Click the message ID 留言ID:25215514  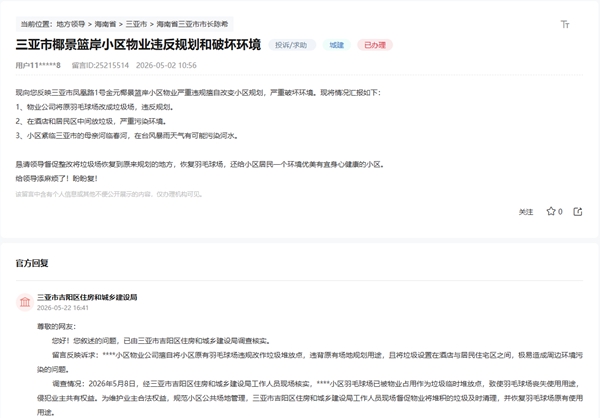pyautogui.click(x=100, y=65)
